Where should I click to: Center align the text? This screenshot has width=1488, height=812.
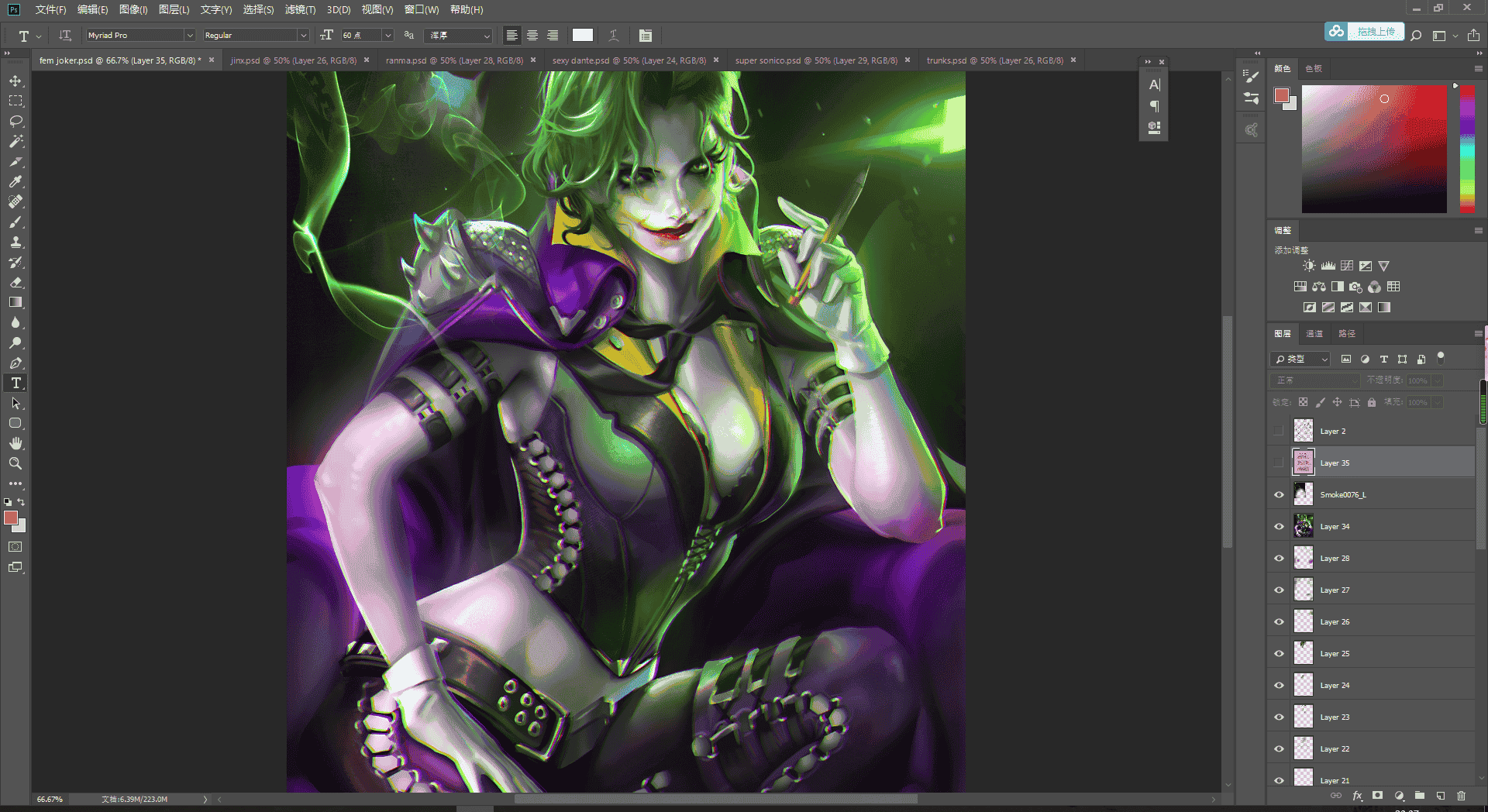point(532,35)
